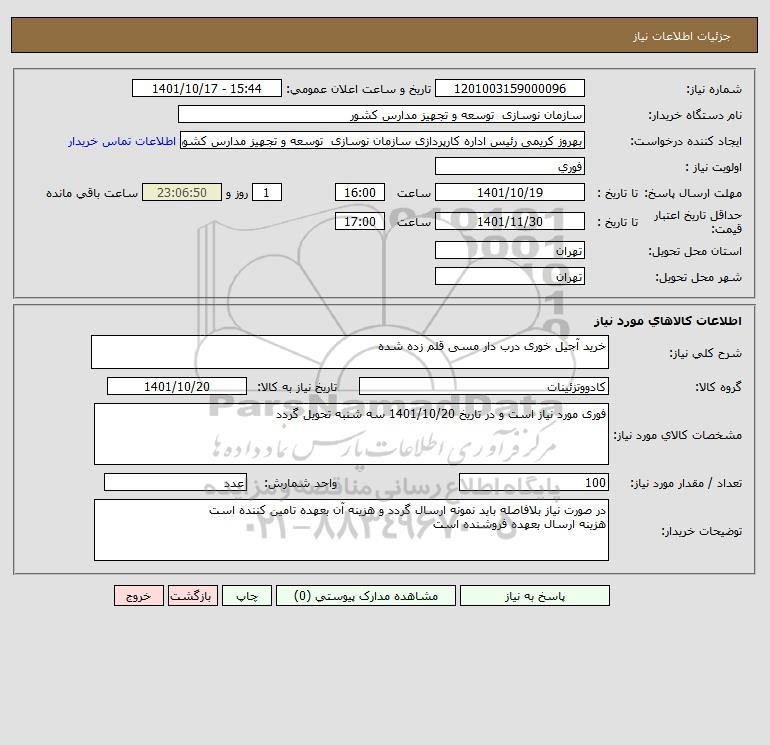Image resolution: width=770 pixels, height=745 pixels.
Task: Click the گروه کالا label
Action: (x=718, y=387)
